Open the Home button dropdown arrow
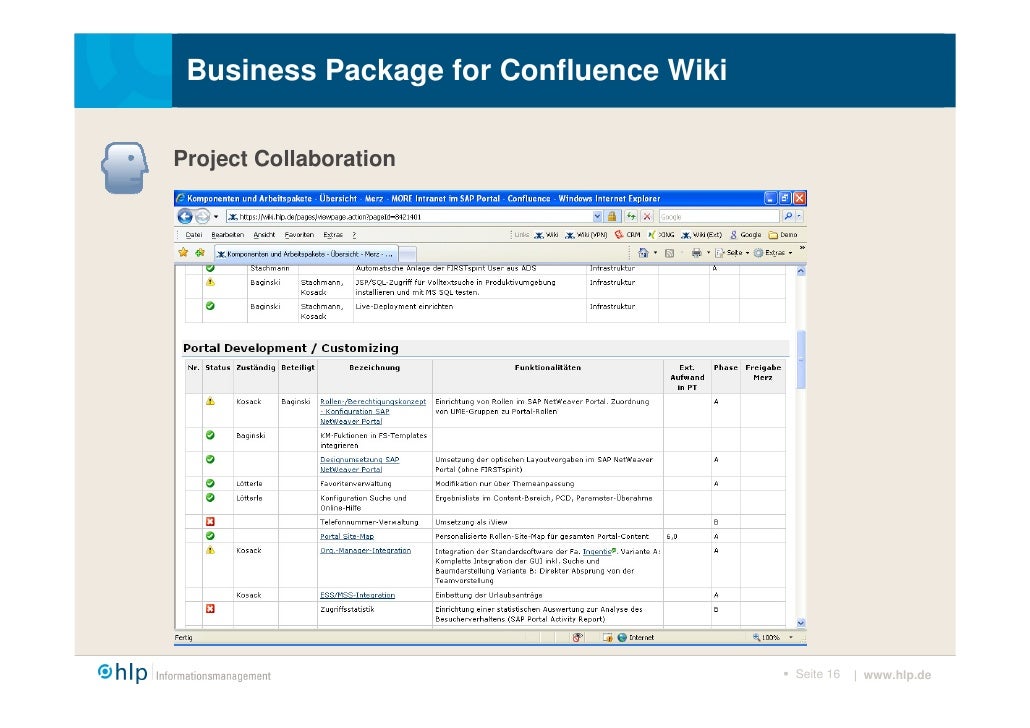The width and height of the screenshot is (1030, 728). click(655, 253)
